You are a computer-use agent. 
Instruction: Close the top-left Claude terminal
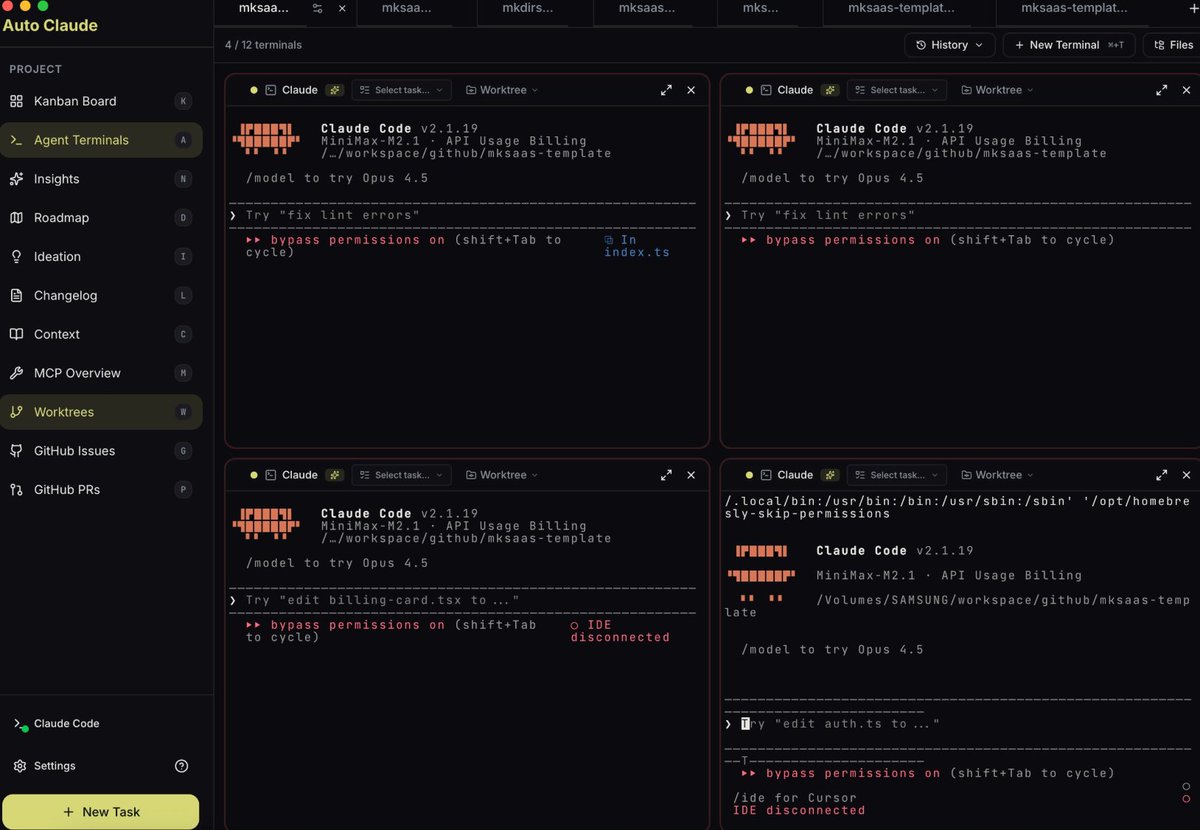tap(691, 90)
